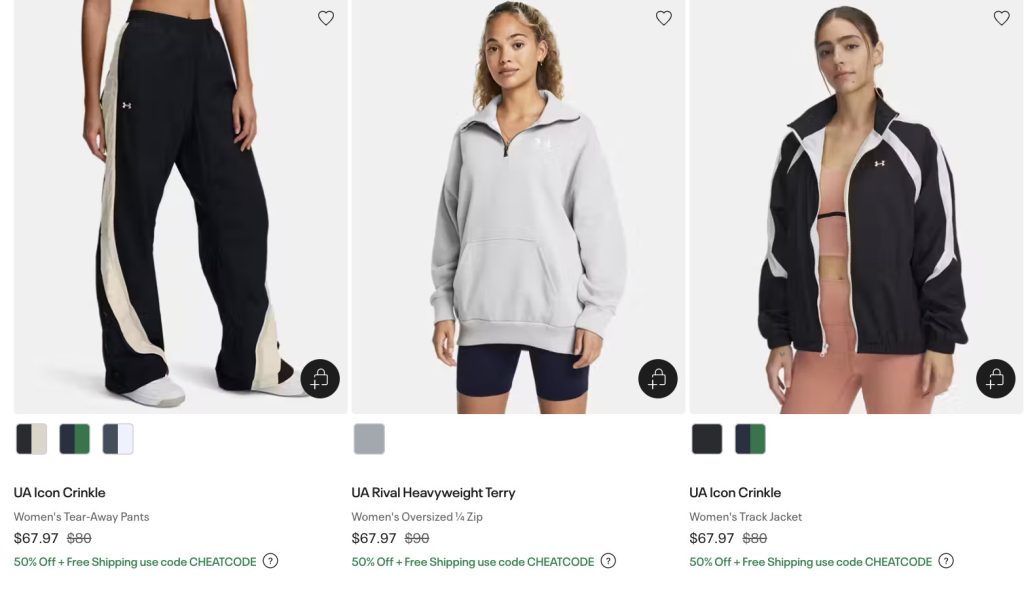This screenshot has height=594, width=1024.
Task: Quick add the Tear-Away Pants to bag
Action: click(x=320, y=379)
